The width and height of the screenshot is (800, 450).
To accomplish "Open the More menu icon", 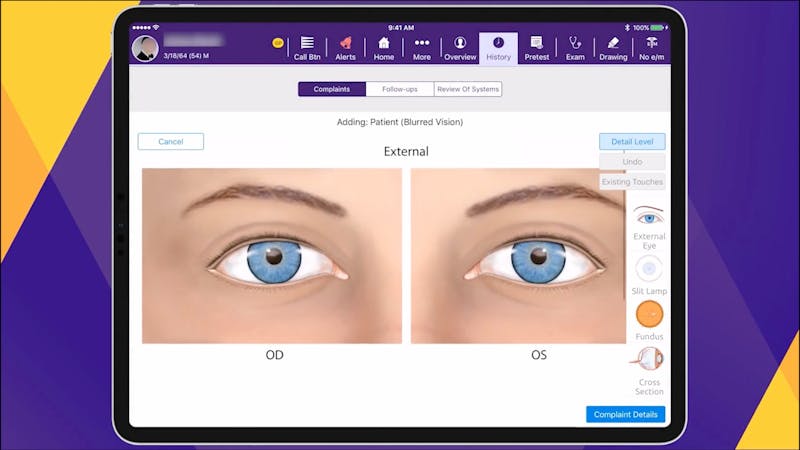I will (421, 48).
